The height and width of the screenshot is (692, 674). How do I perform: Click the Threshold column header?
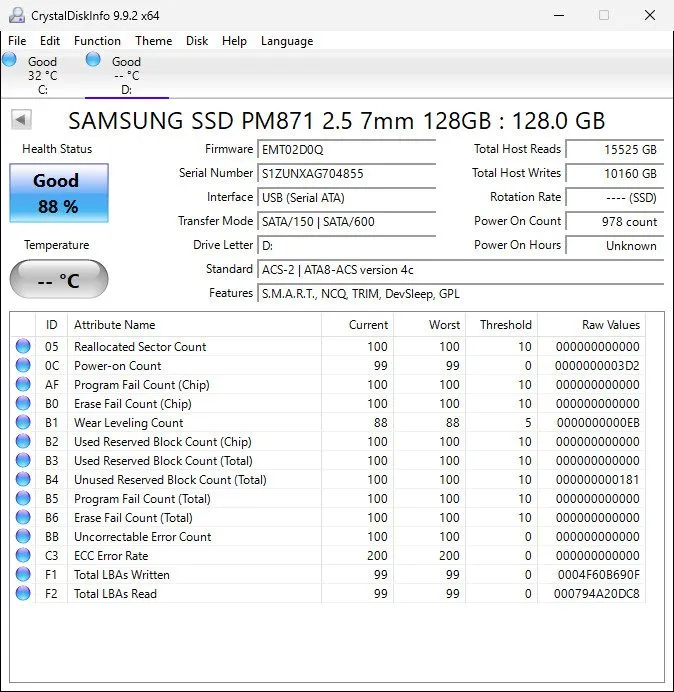[501, 325]
